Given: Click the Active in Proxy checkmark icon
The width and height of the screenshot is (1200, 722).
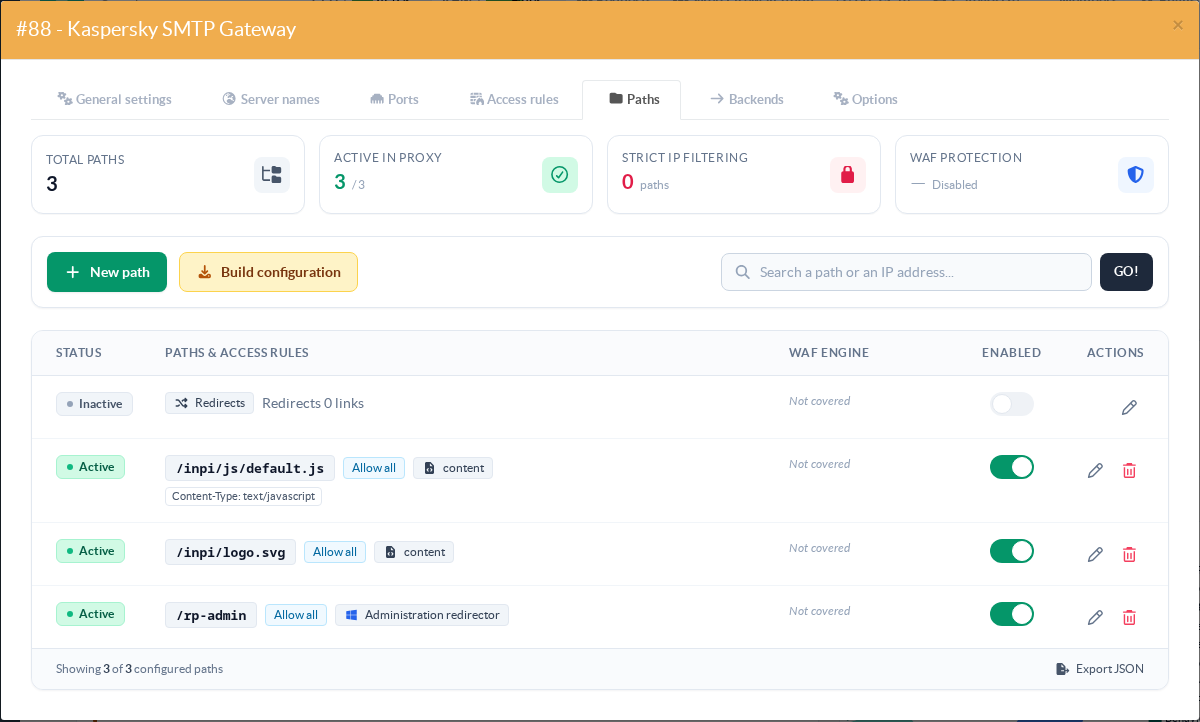Looking at the screenshot, I should click(560, 175).
